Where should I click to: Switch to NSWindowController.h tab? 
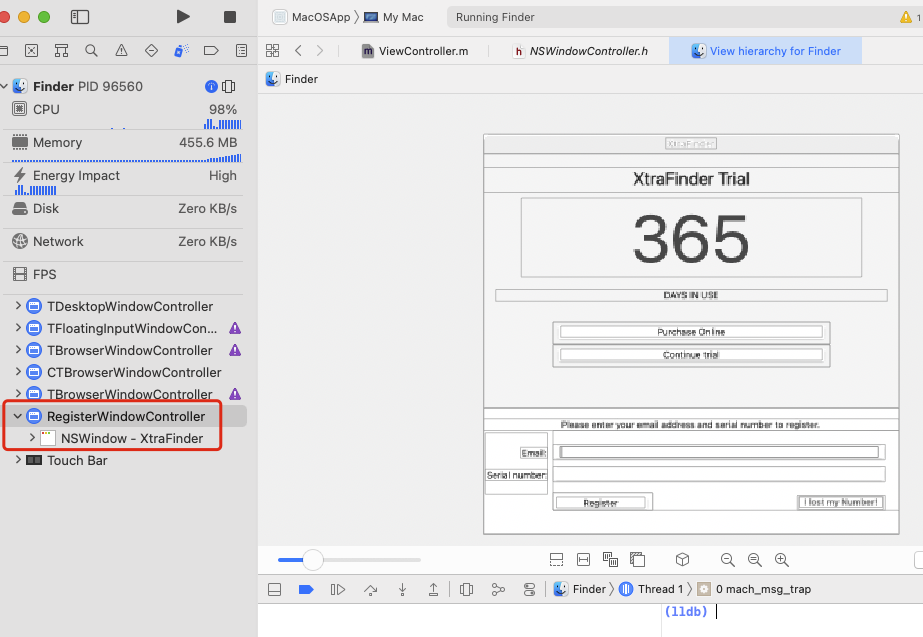580,51
